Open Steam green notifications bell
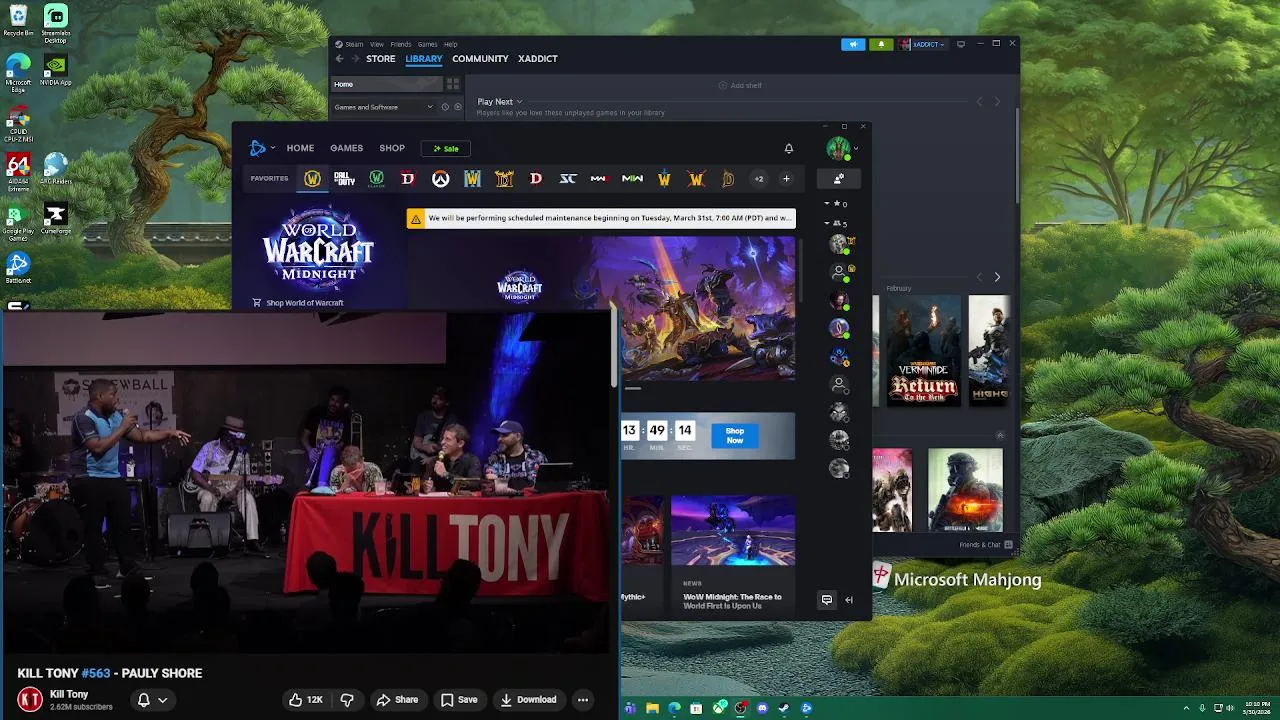Image resolution: width=1280 pixels, height=720 pixels. (x=881, y=44)
